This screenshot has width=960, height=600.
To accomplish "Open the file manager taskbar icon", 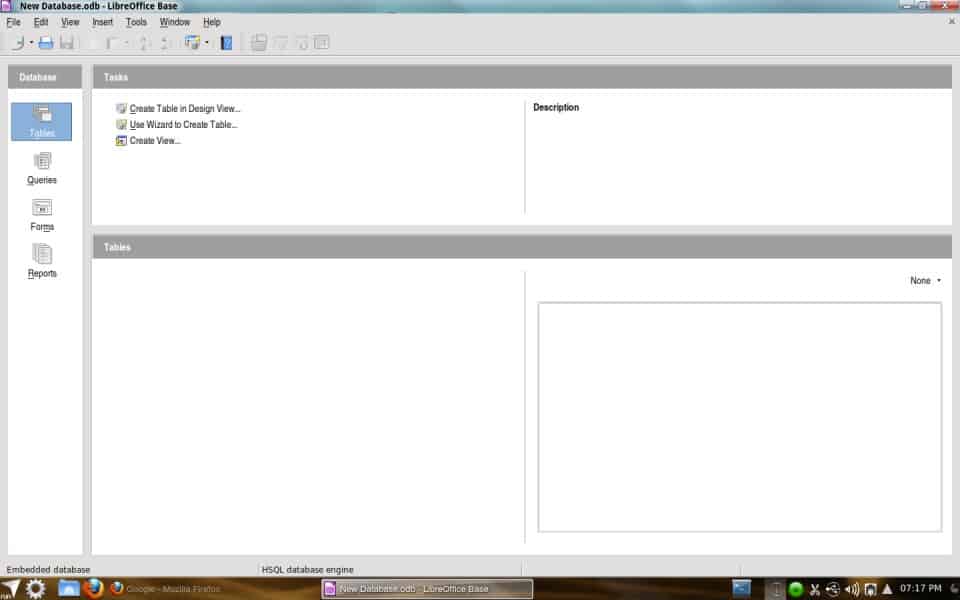I will 69,588.
